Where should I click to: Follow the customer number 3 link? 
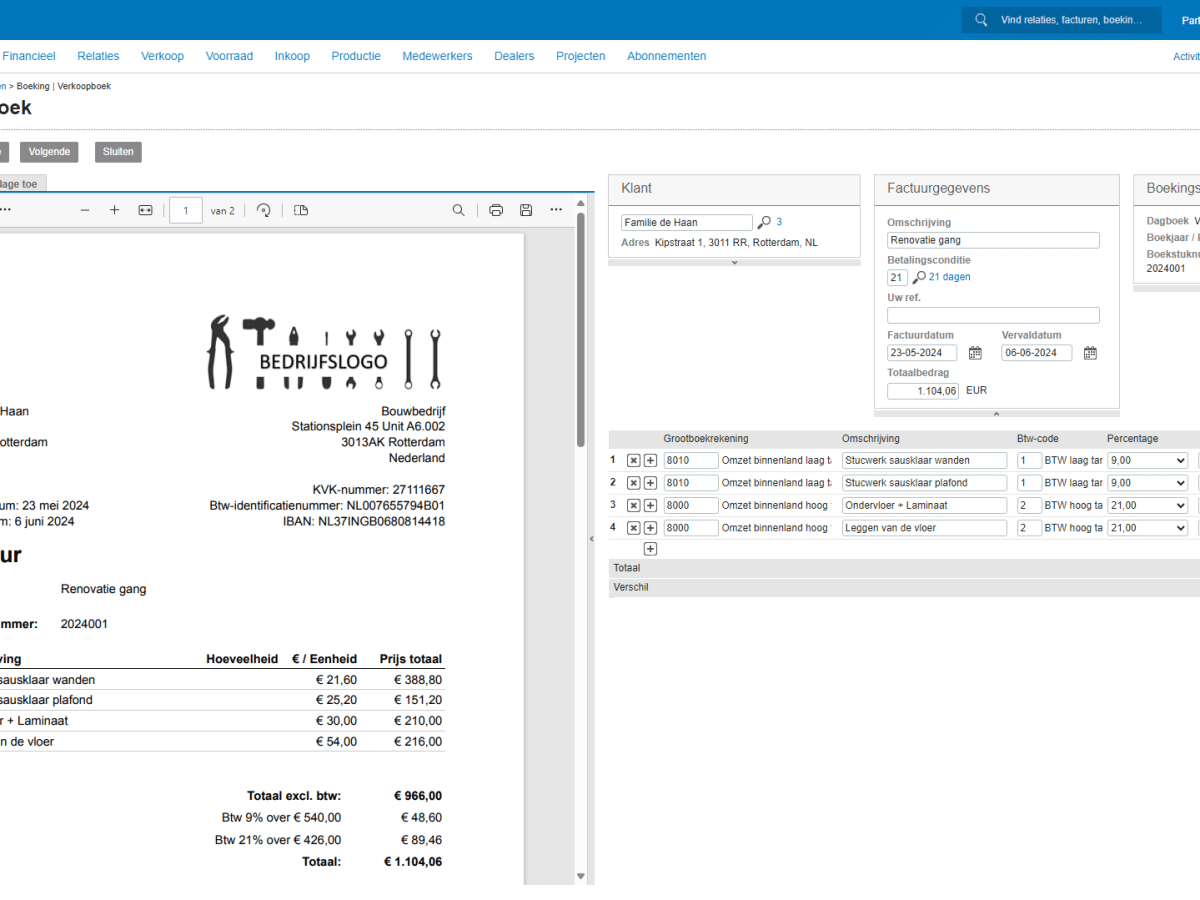click(779, 222)
